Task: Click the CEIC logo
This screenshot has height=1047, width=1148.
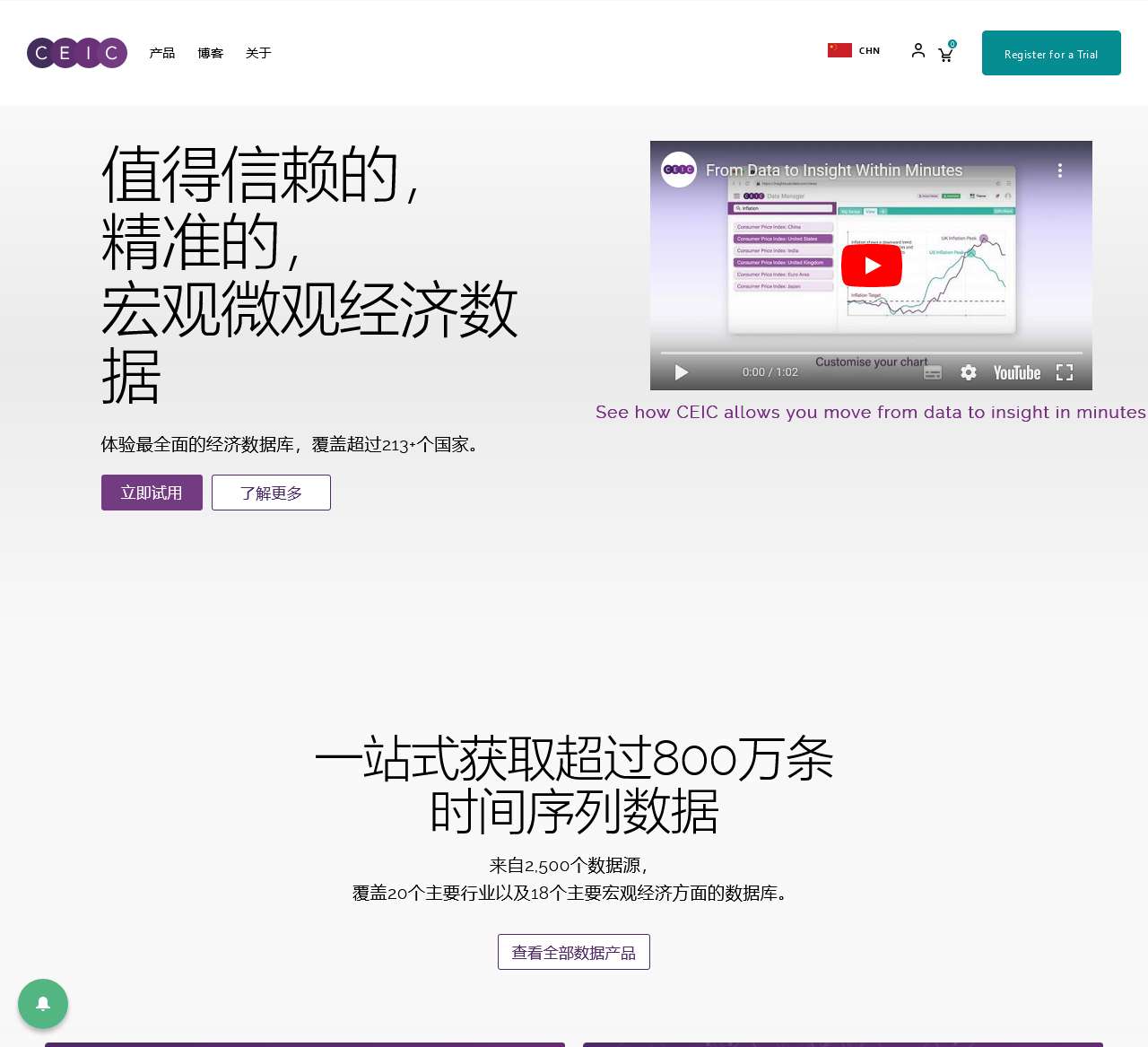Action: pos(76,53)
